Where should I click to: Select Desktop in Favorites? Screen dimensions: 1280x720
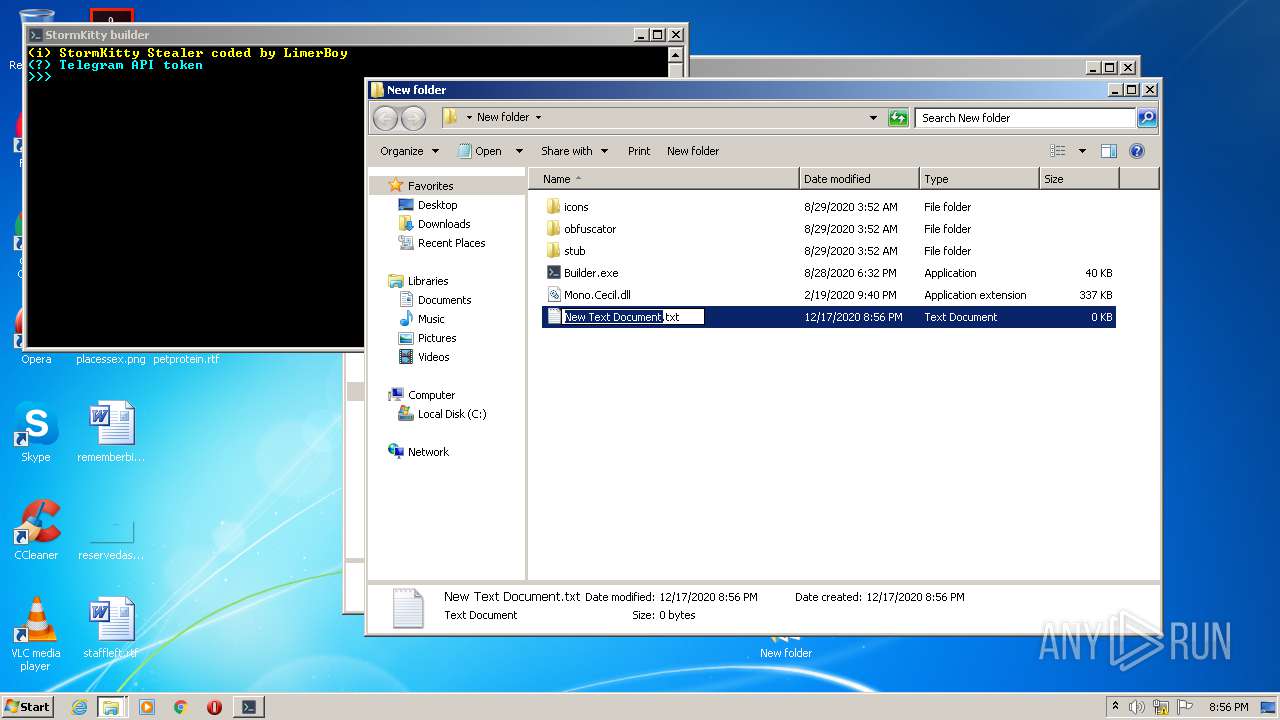(428, 205)
